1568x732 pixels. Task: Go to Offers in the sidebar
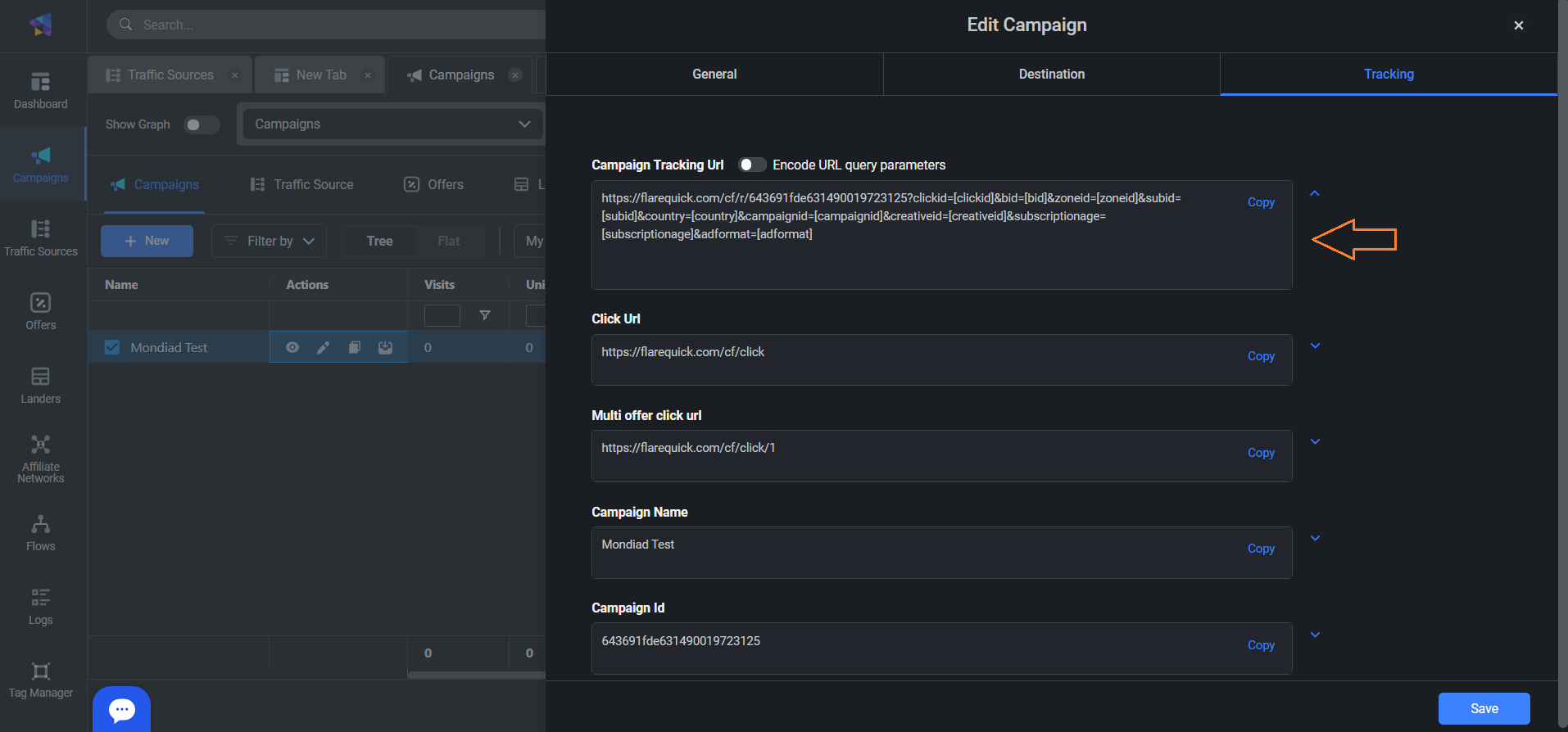coord(40,311)
